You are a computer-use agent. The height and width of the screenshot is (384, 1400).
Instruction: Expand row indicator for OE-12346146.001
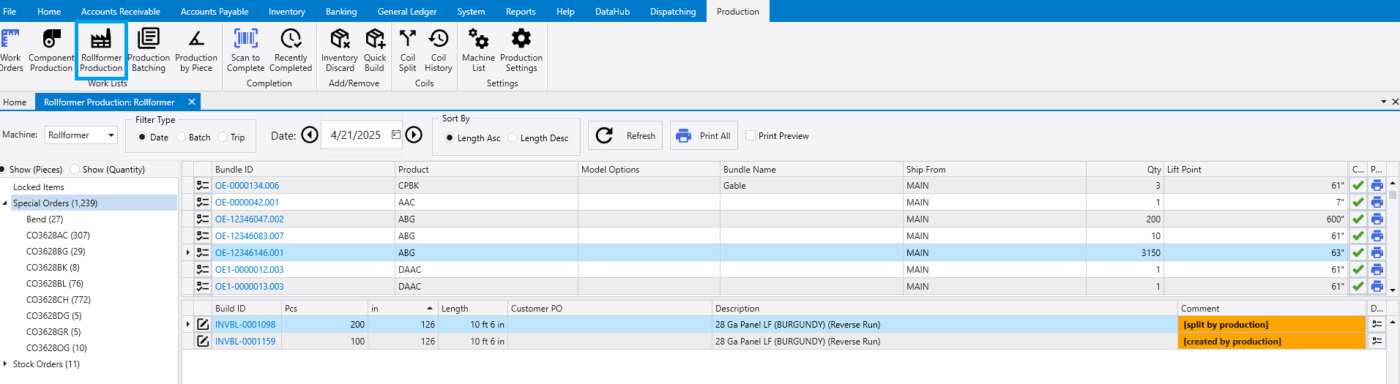[188, 253]
